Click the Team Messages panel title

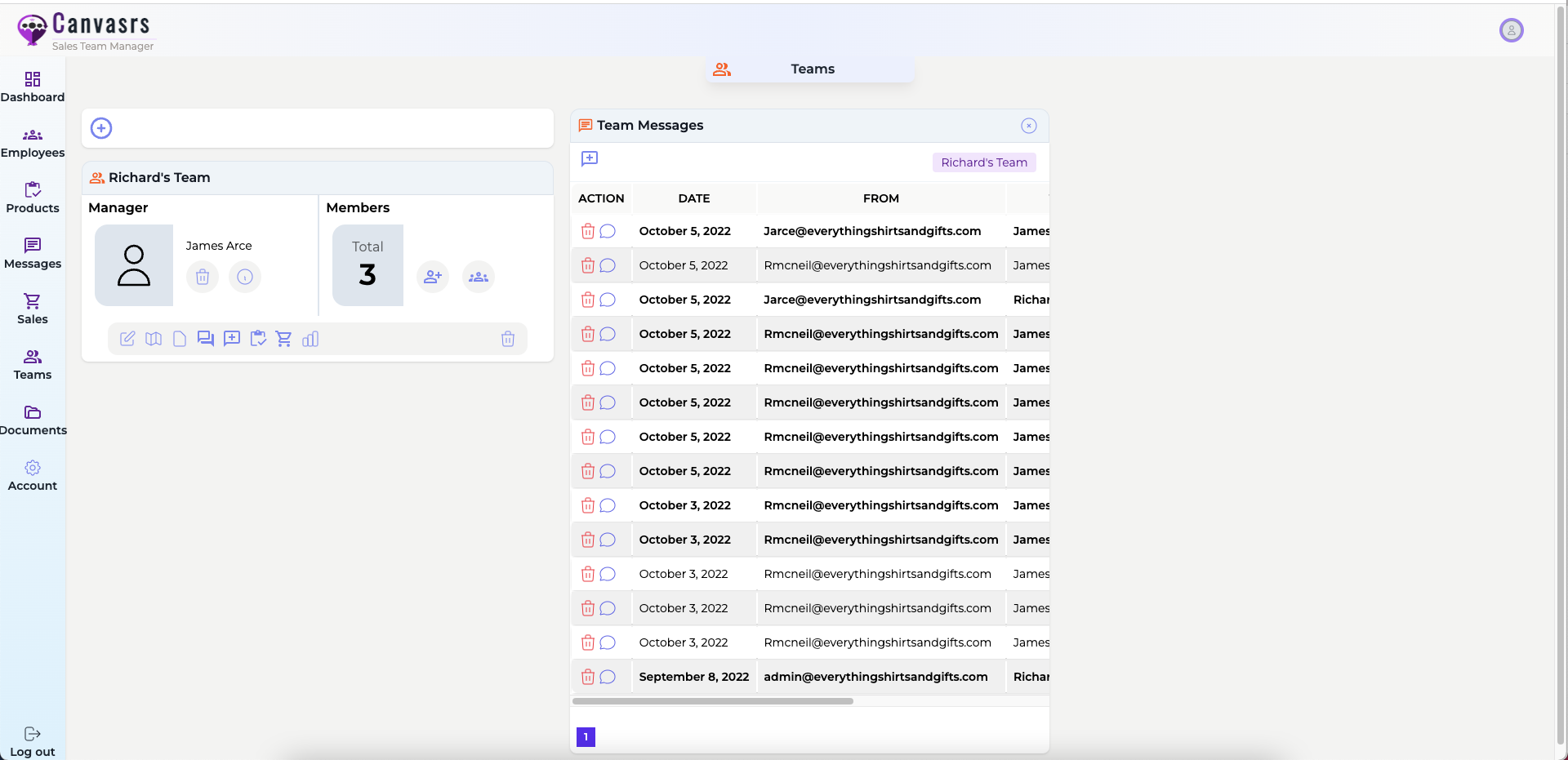(x=650, y=125)
